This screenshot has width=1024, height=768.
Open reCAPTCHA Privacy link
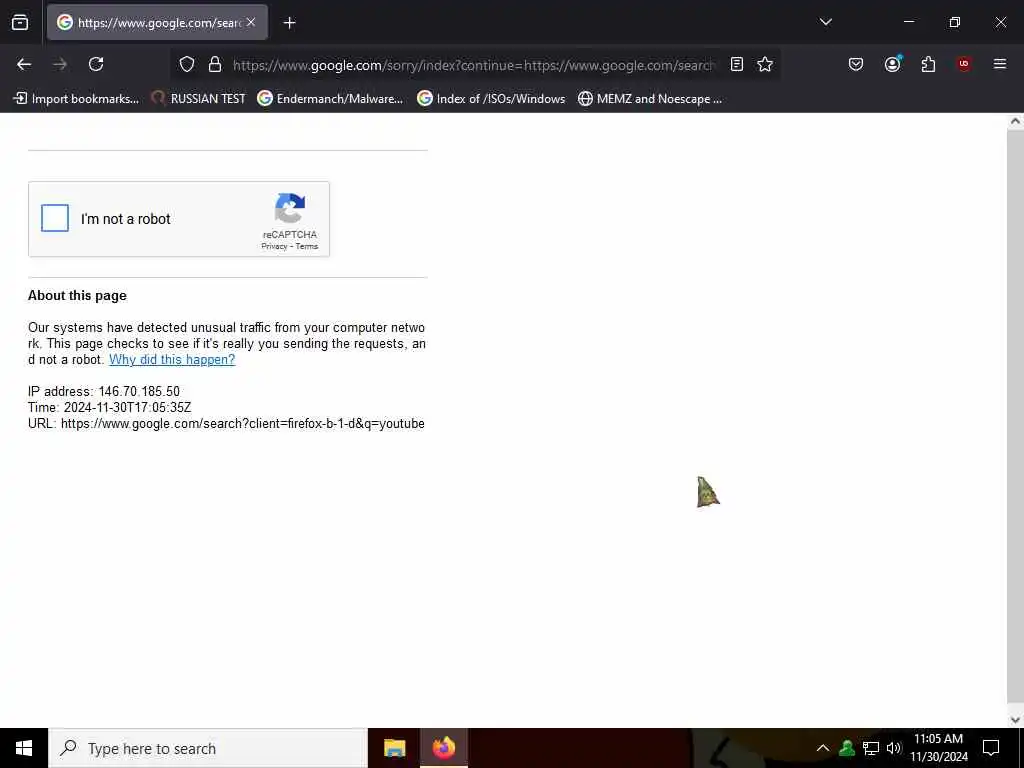(274, 246)
